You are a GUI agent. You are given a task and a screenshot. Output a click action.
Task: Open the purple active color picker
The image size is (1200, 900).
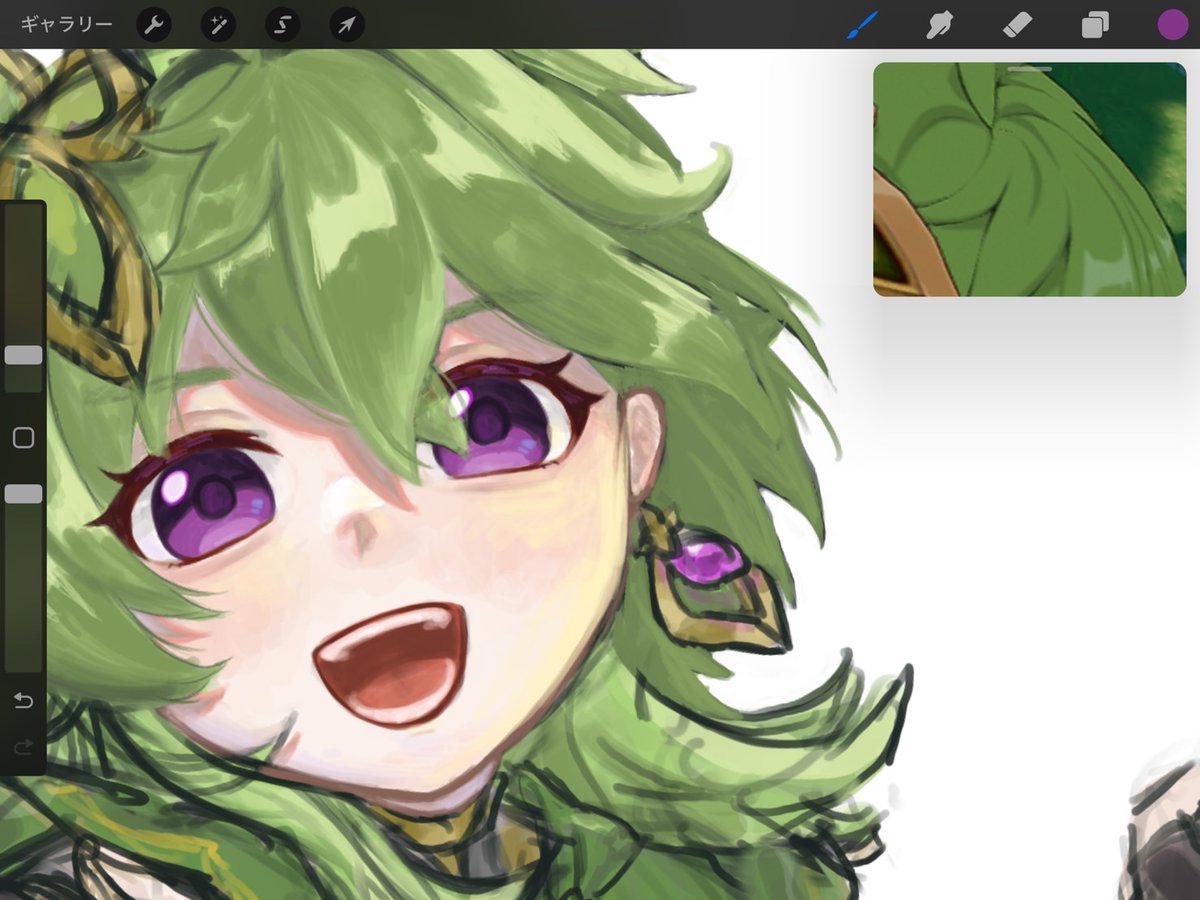tap(1172, 25)
